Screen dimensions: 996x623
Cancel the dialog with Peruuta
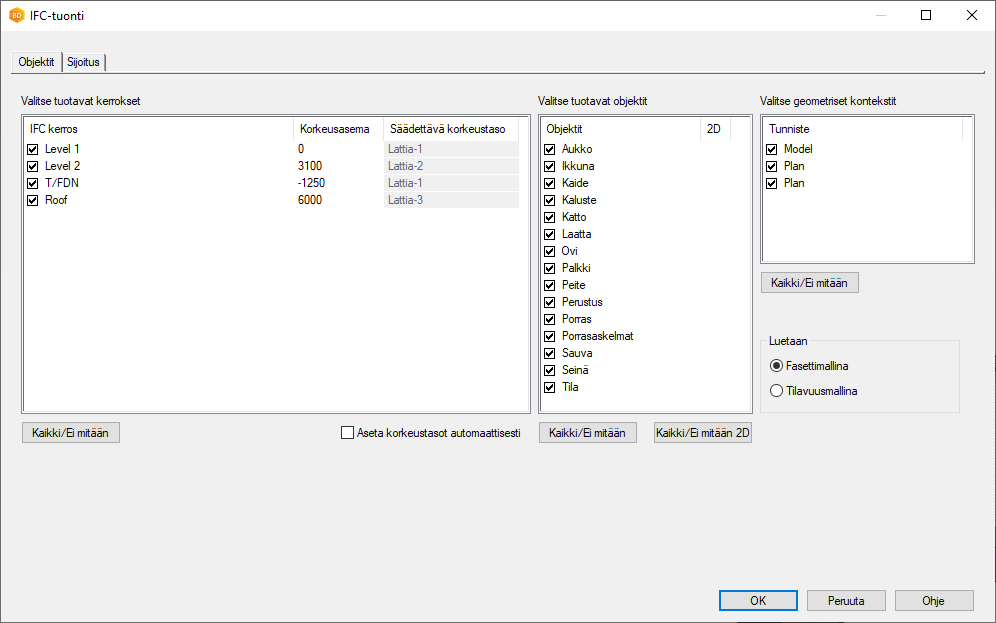[845, 601]
